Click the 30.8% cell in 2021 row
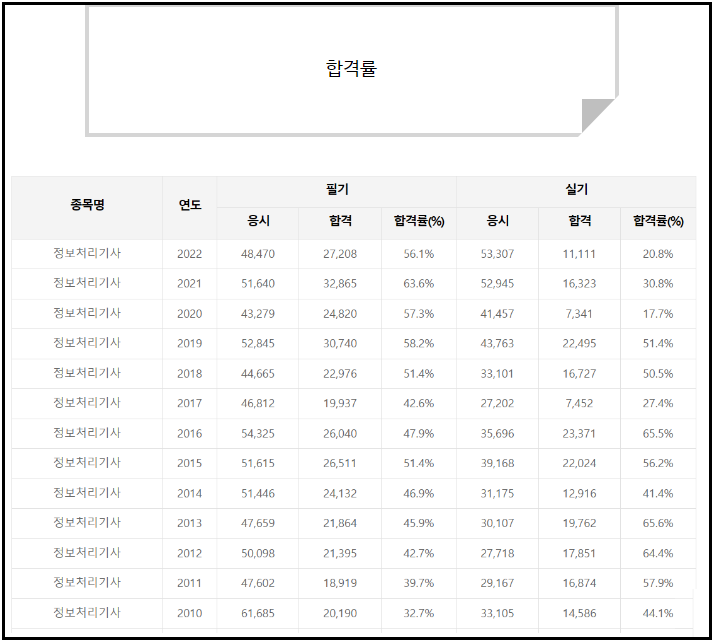The height and width of the screenshot is (641, 714). (658, 284)
